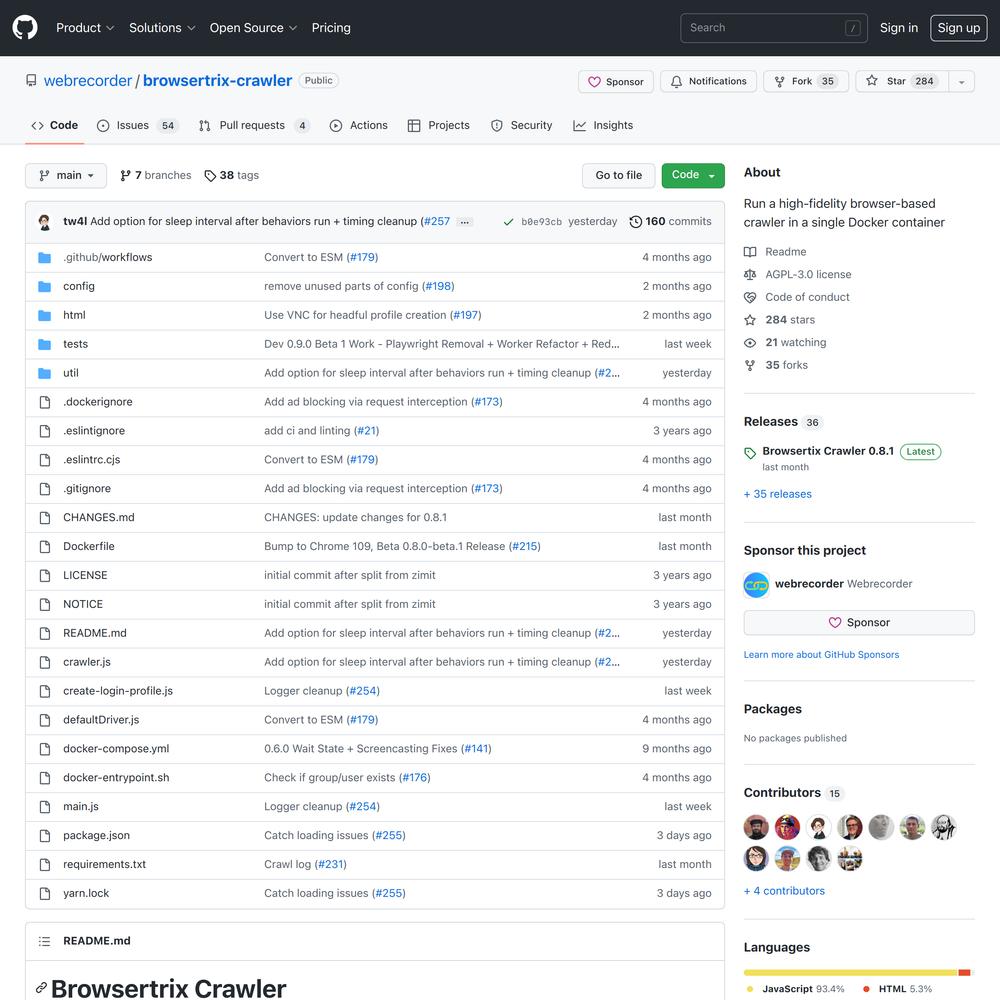Open the + 35 releases link
This screenshot has height=1000, width=1000.
tap(777, 494)
